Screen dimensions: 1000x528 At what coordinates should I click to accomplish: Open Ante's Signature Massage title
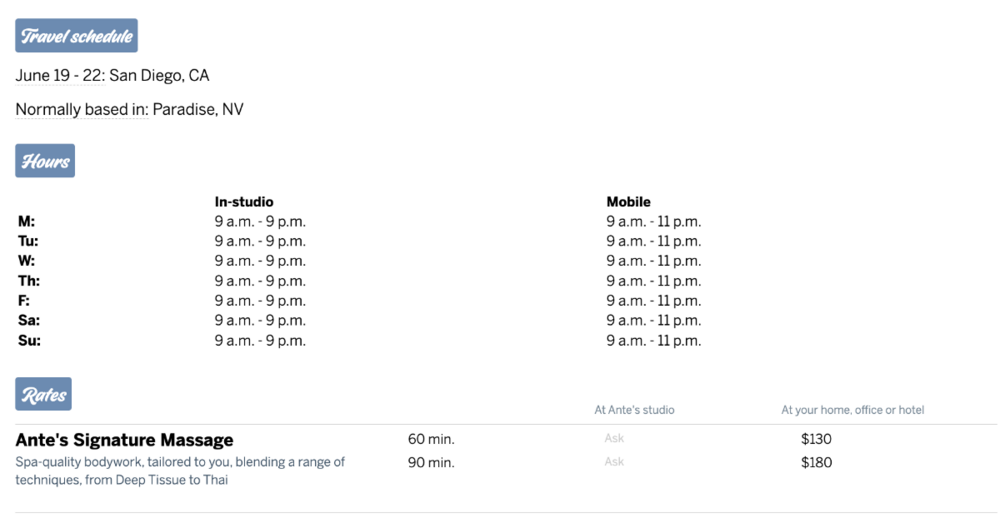(124, 440)
